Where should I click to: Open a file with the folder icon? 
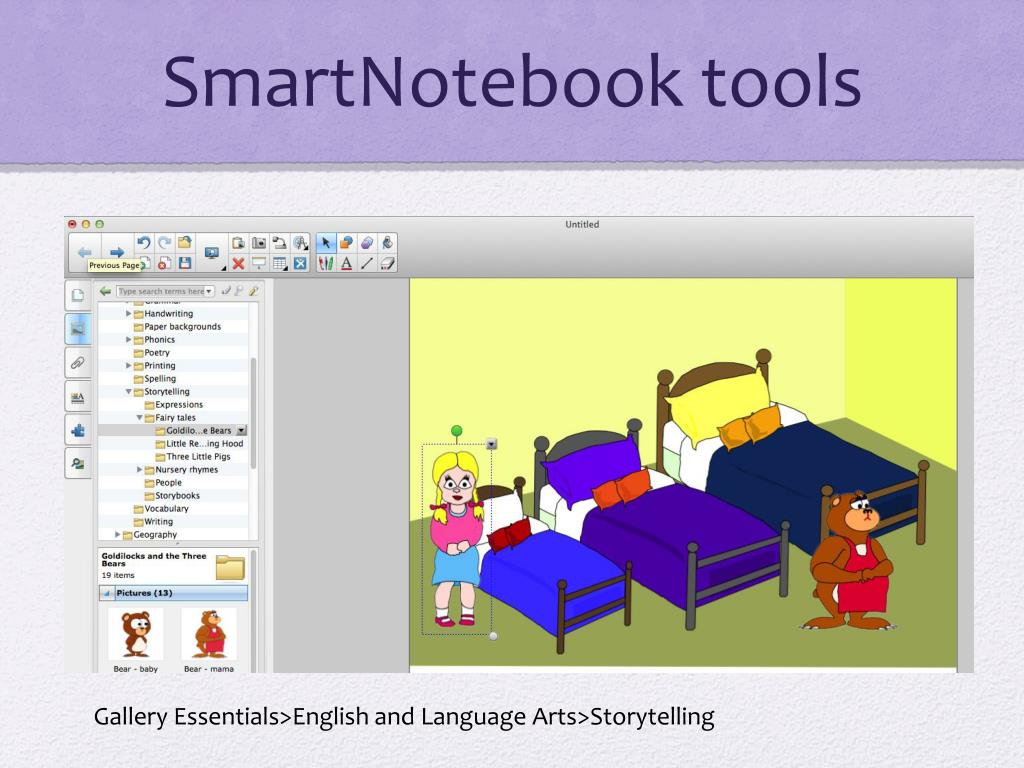pyautogui.click(x=185, y=243)
